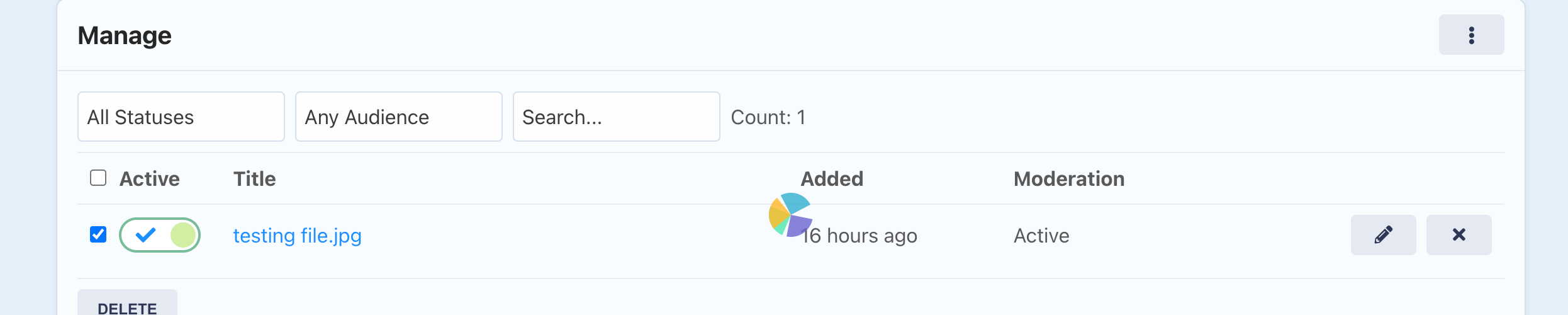Click the Moderation column header
The image size is (1568, 315).
coord(1068,179)
